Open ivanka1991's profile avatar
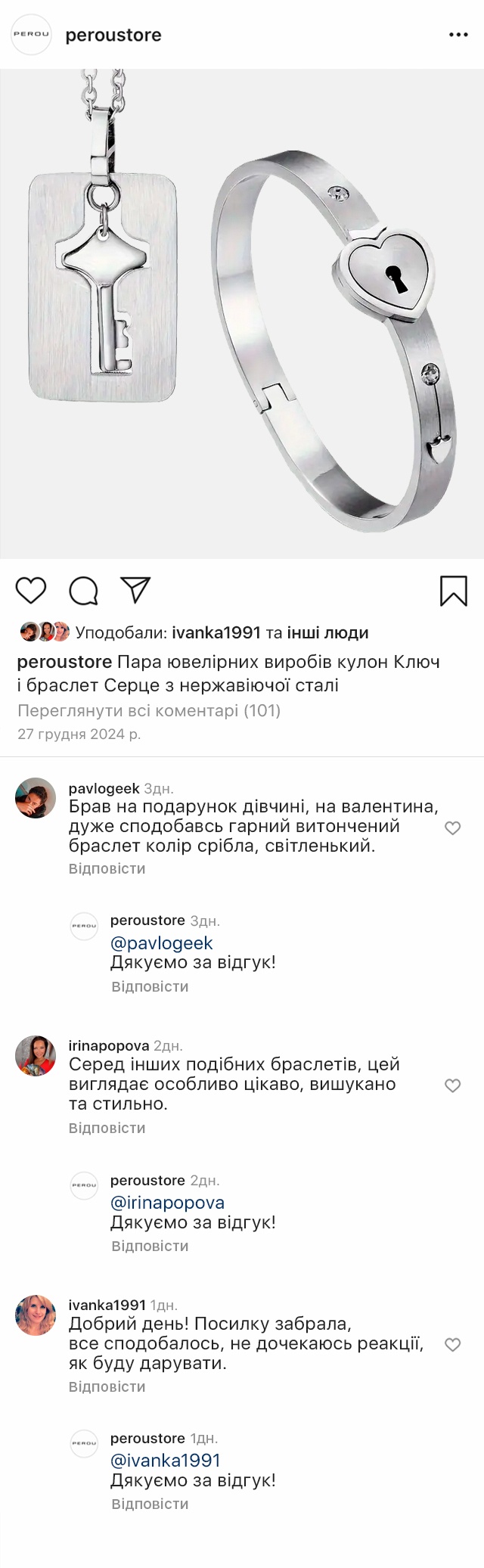Image resolution: width=484 pixels, height=1568 pixels. 36,1315
